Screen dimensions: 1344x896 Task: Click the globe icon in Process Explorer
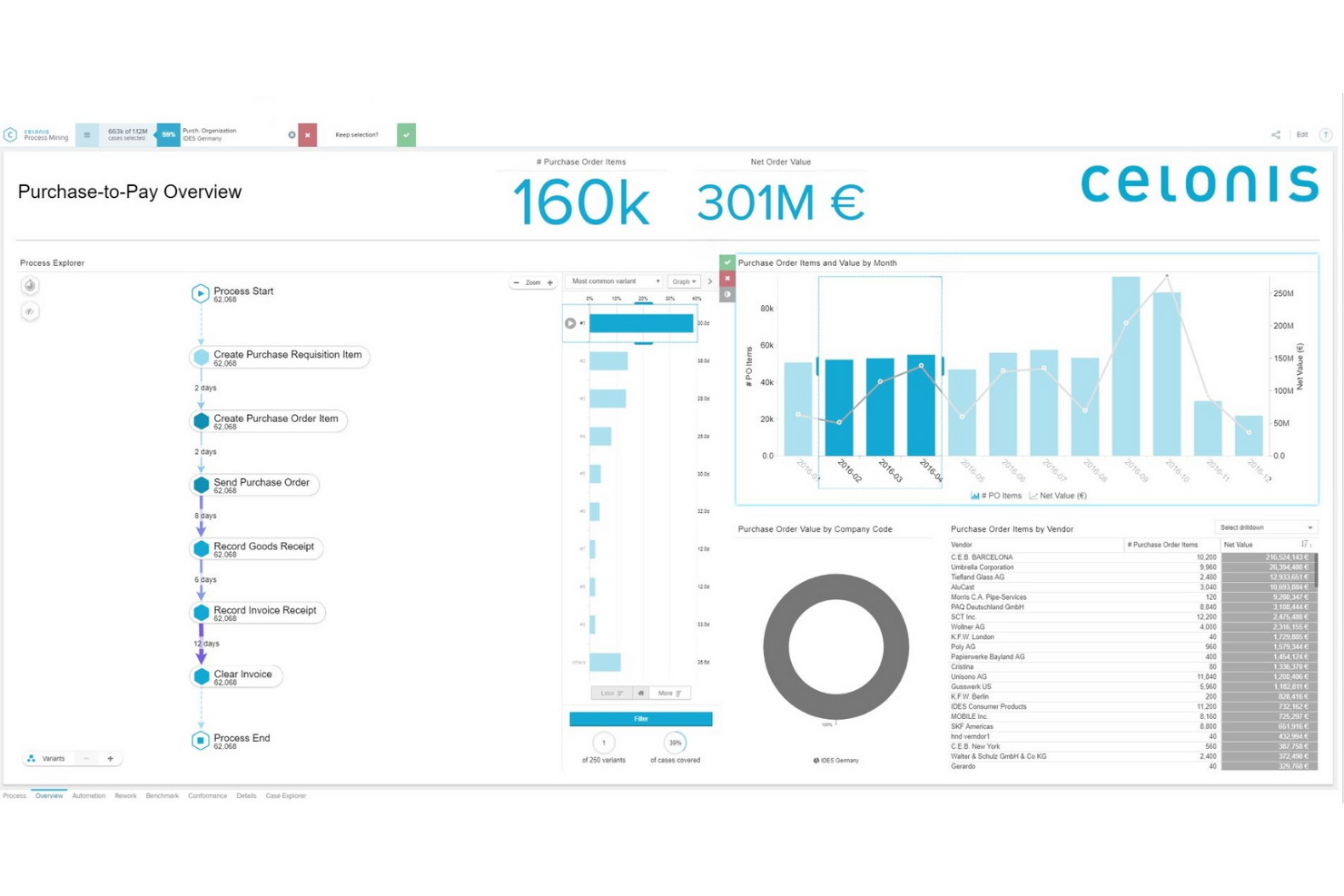pos(29,285)
